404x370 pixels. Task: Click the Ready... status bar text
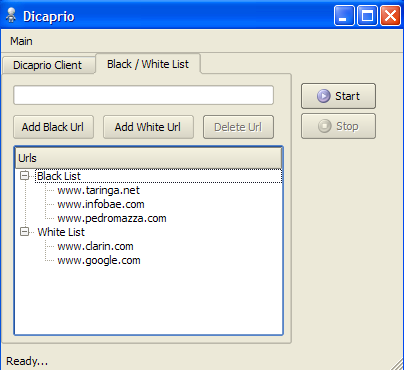click(27, 361)
